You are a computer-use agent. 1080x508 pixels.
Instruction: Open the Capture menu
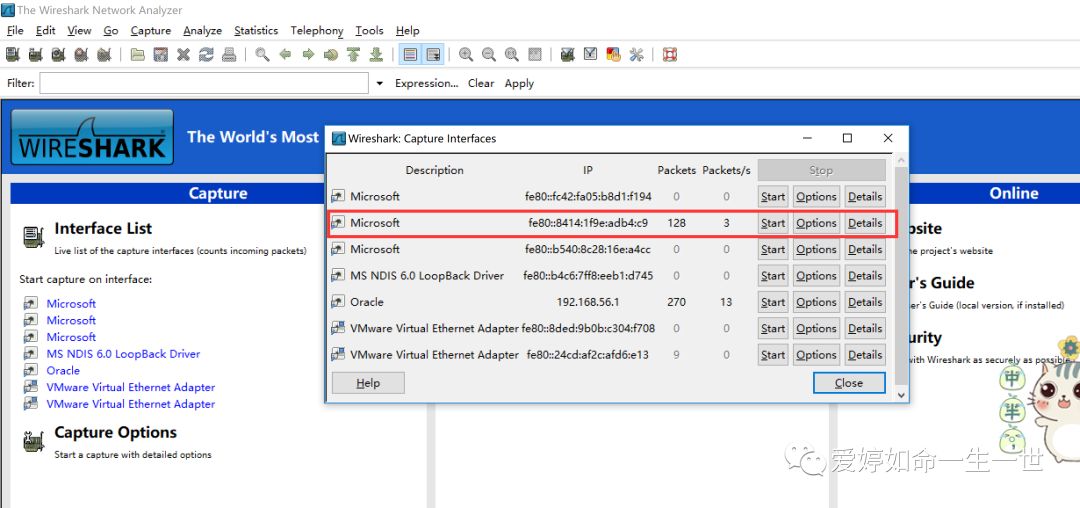click(151, 30)
